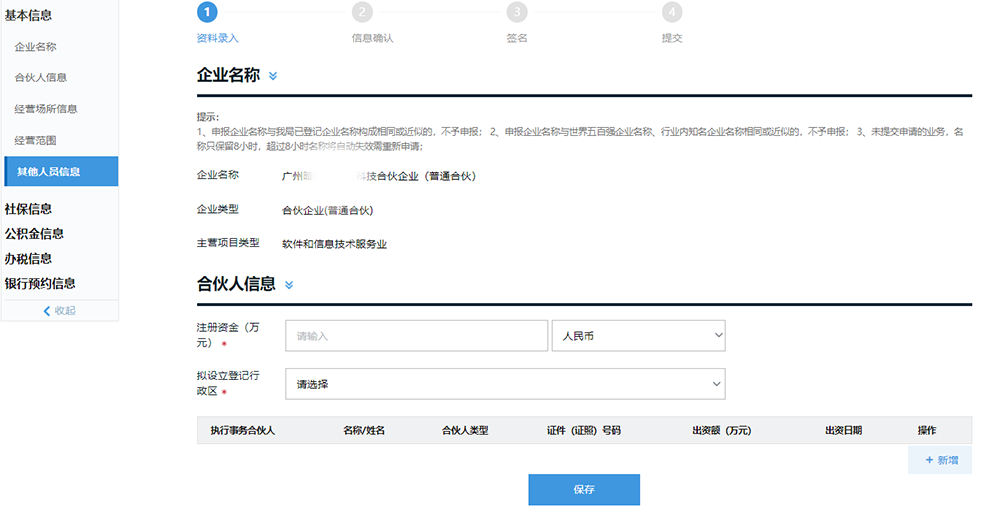This screenshot has width=1000, height=523.
Task: Collapse the 合伙人信息 section double-chevron
Action: [x=289, y=285]
